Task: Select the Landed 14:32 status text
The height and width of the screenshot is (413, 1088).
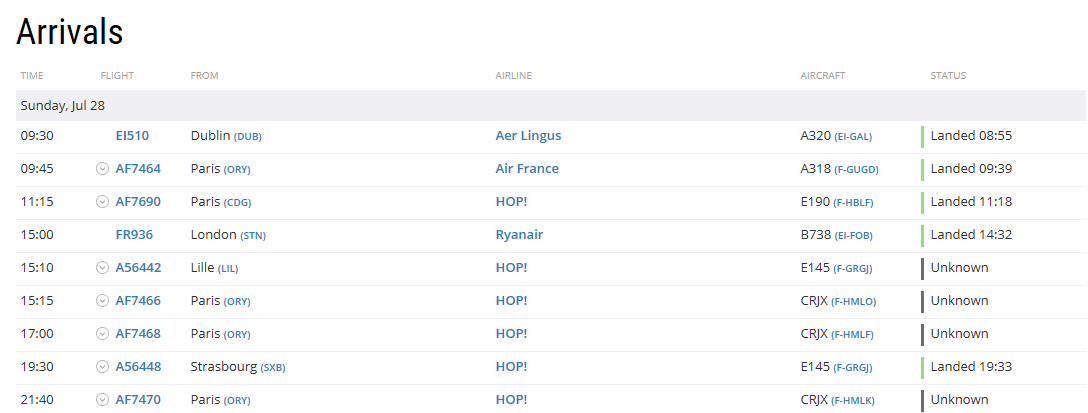Action: [971, 235]
